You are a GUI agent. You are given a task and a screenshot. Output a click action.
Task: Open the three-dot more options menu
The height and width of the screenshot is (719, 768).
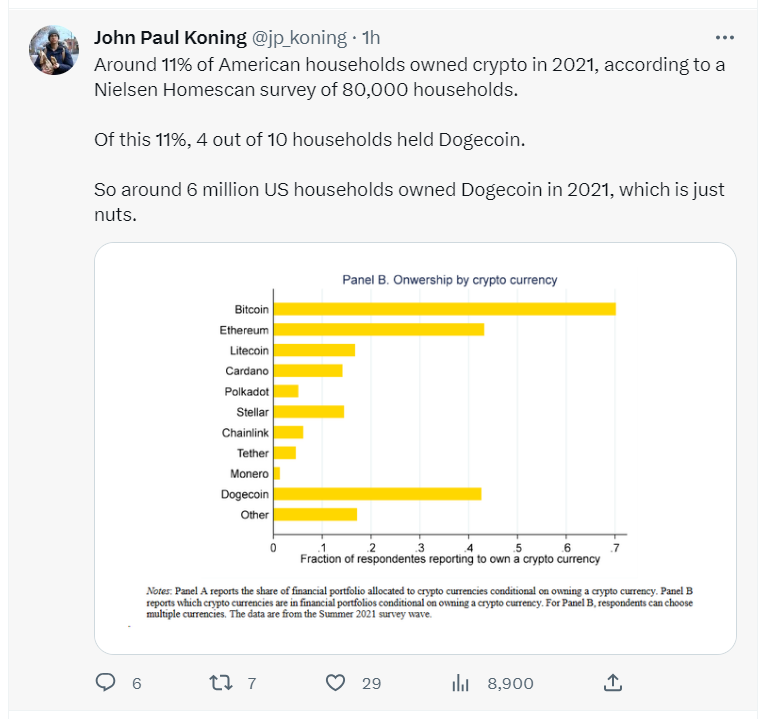coord(727,37)
